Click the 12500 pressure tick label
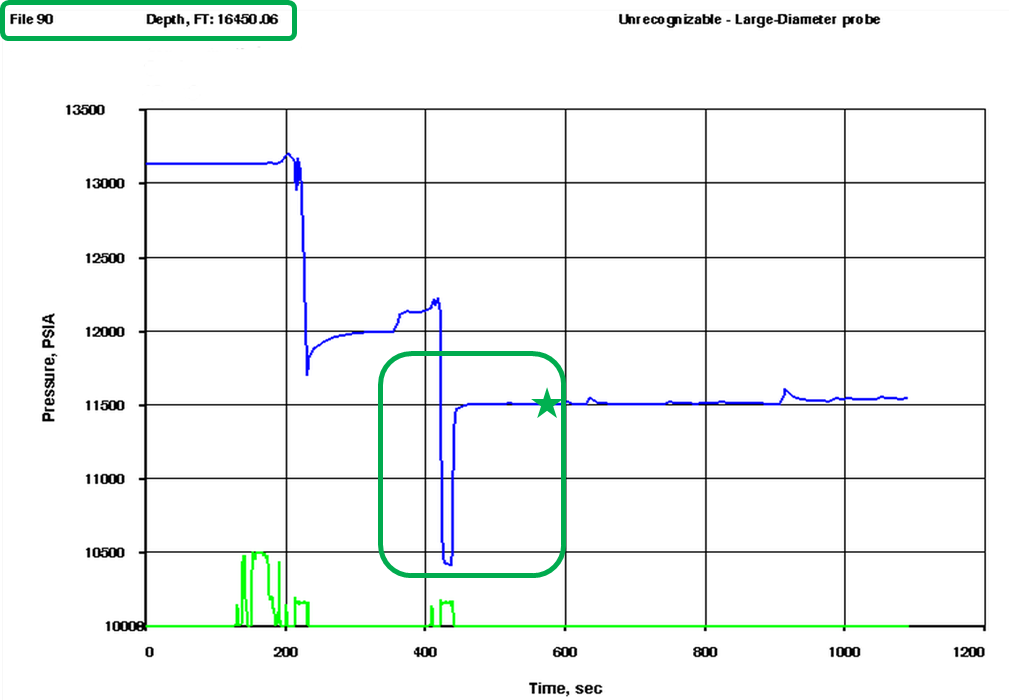Viewport: 1009px width, 700px height. tap(104, 258)
